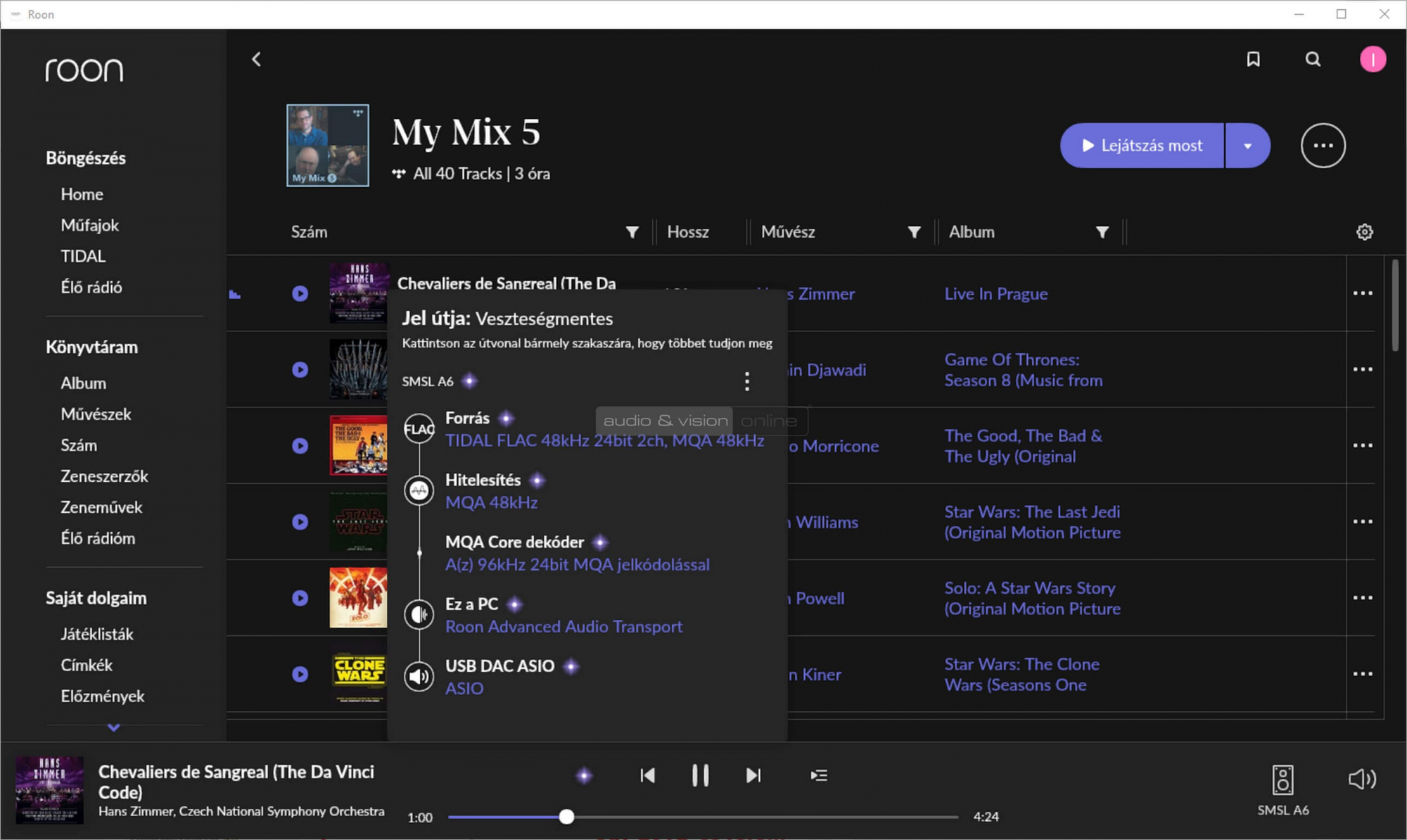The height and width of the screenshot is (840, 1407).
Task: Click the USB DAC ASIO speaker icon
Action: point(419,677)
